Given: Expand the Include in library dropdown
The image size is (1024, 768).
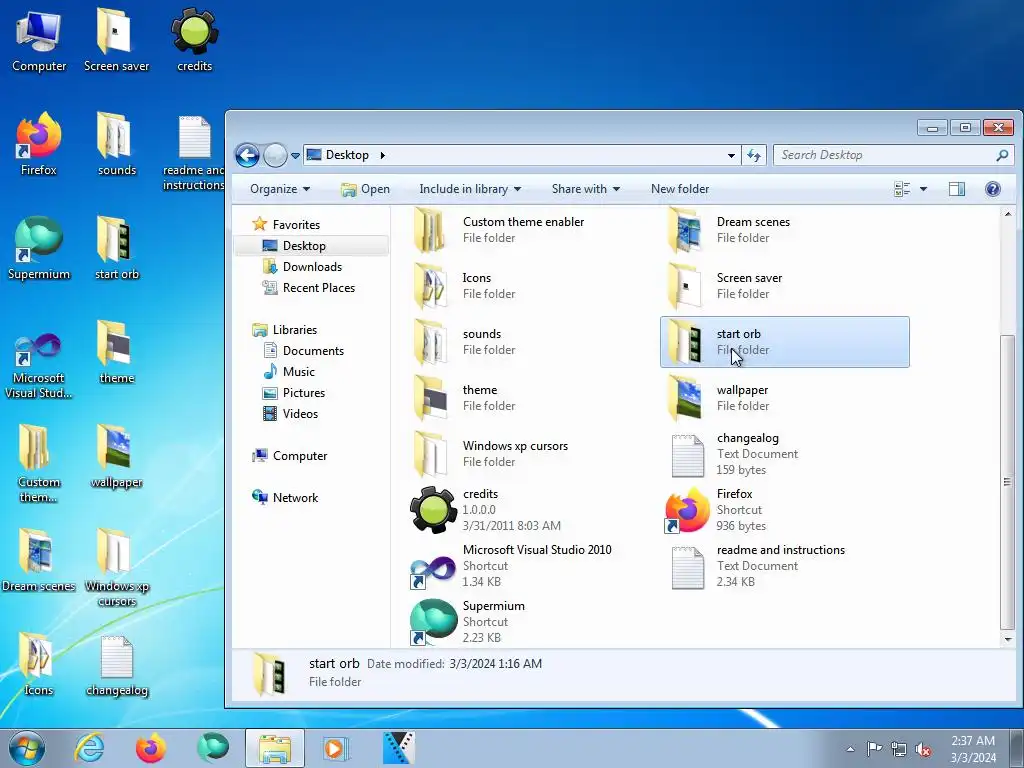Looking at the screenshot, I should [470, 189].
